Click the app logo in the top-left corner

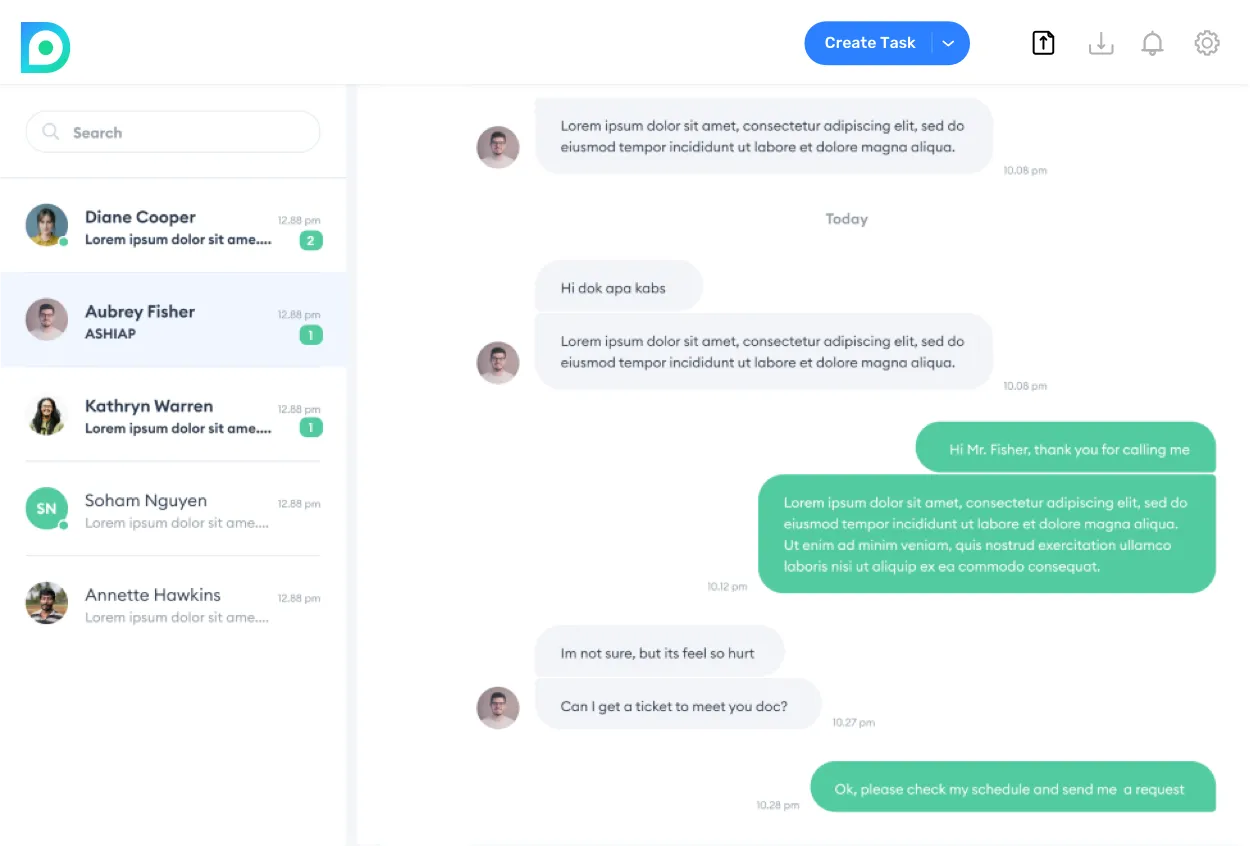click(x=45, y=47)
